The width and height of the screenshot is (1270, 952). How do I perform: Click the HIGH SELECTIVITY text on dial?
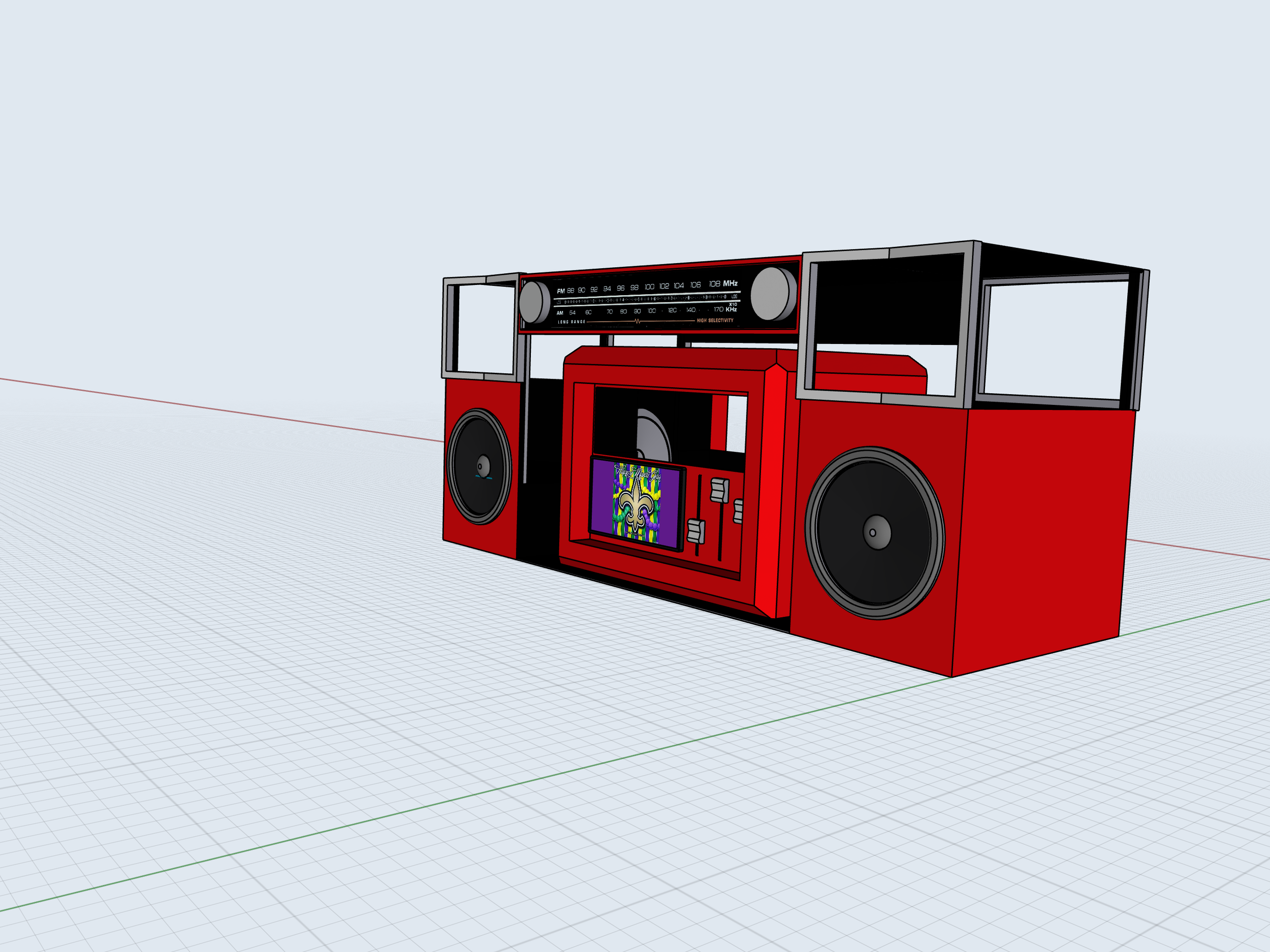pyautogui.click(x=715, y=321)
